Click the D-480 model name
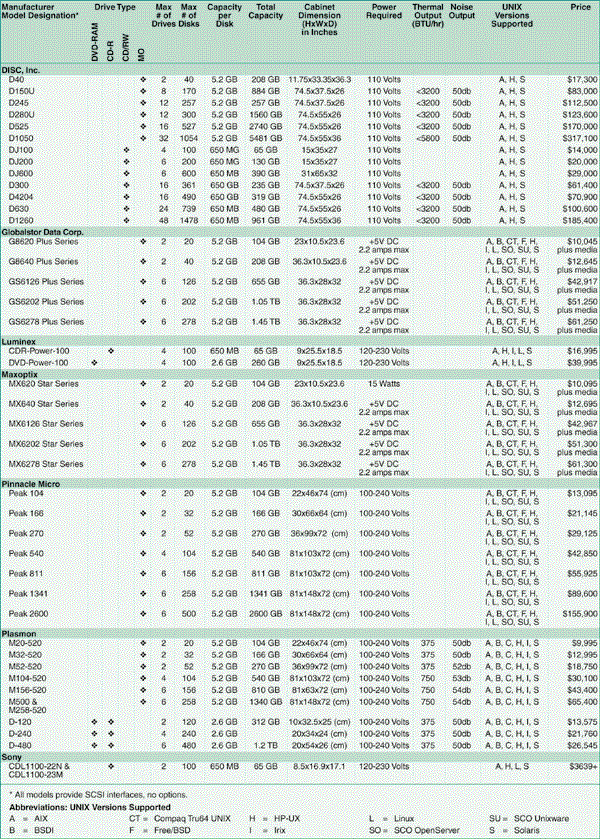Image resolution: width=600 pixels, height=839 pixels. click(20, 745)
